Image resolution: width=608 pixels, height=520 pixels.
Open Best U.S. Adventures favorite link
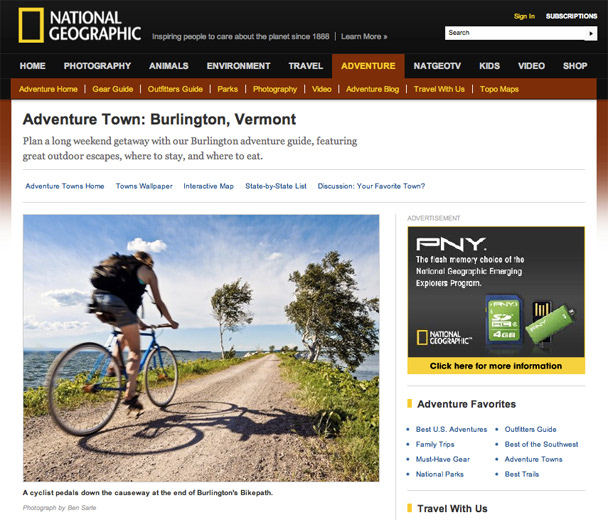tap(451, 429)
